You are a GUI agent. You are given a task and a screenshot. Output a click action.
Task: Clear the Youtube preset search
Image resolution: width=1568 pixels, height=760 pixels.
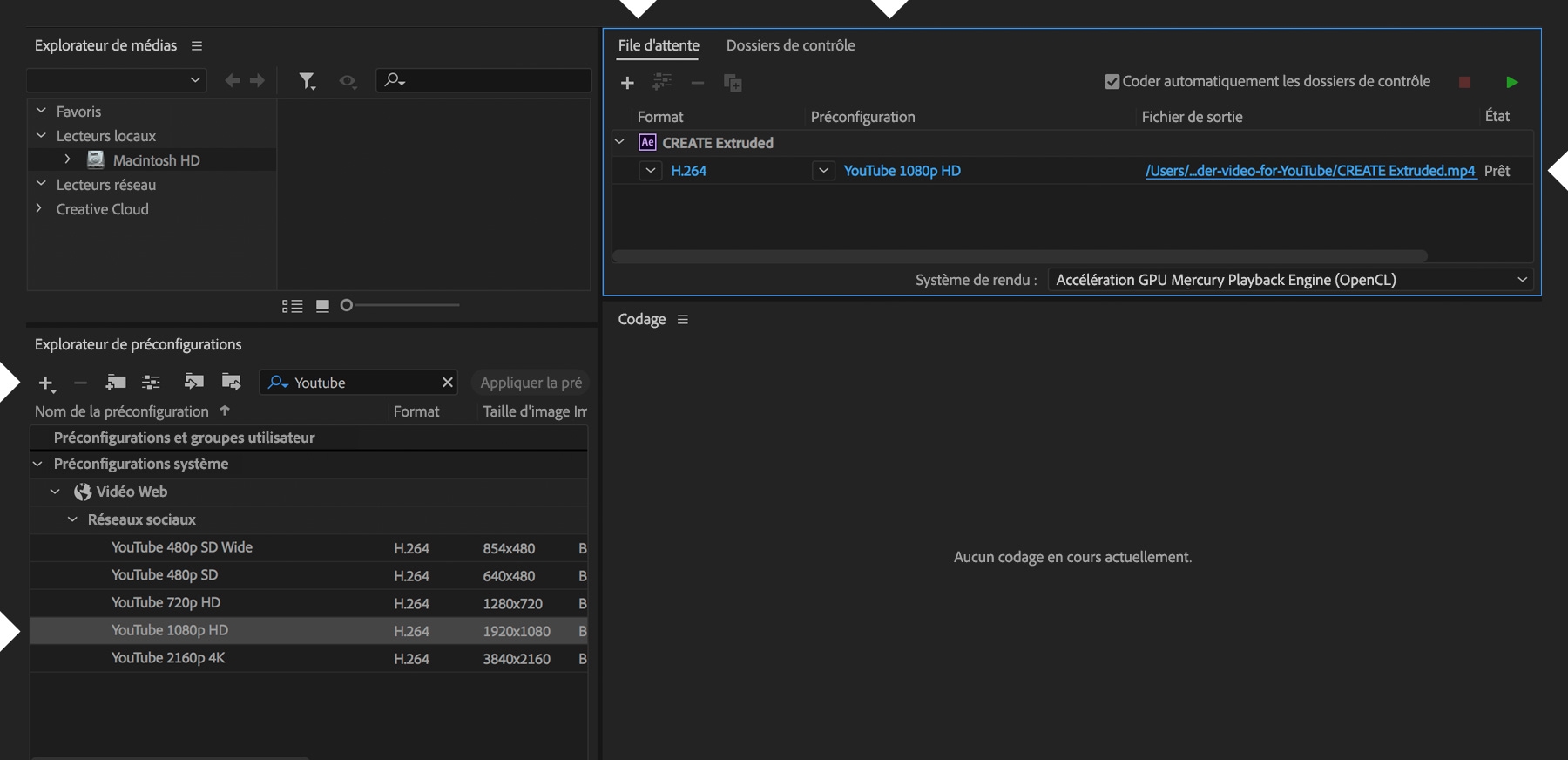(x=447, y=382)
